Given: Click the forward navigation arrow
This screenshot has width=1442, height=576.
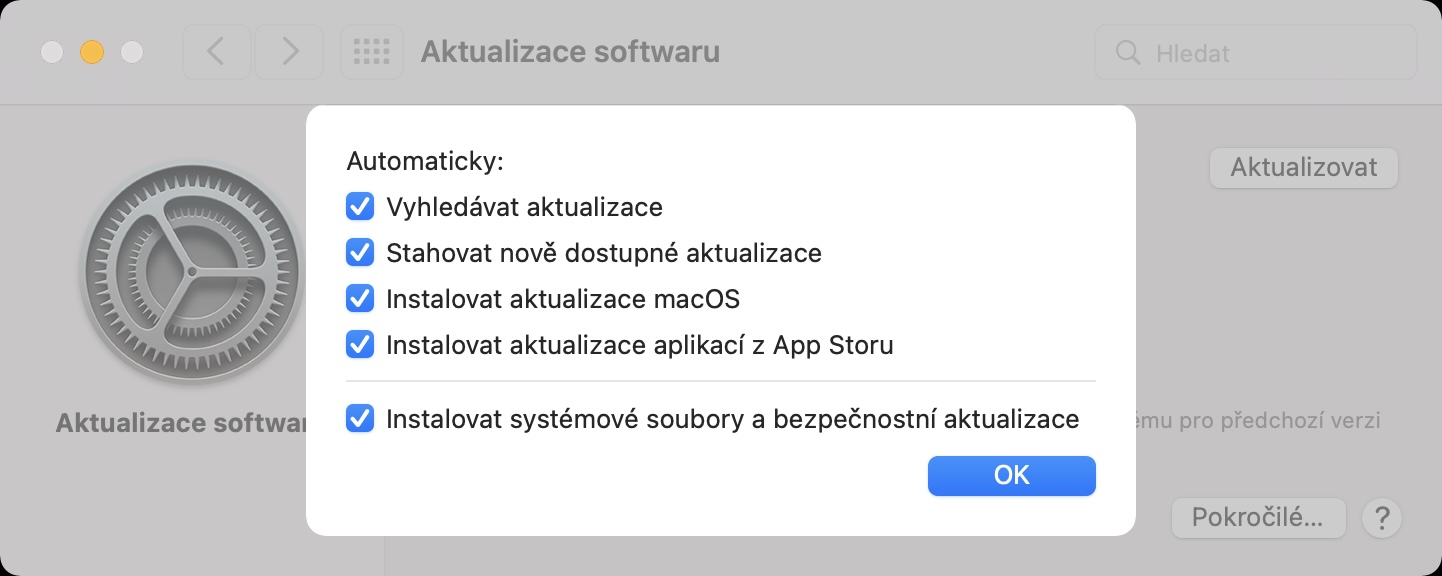Looking at the screenshot, I should [290, 52].
